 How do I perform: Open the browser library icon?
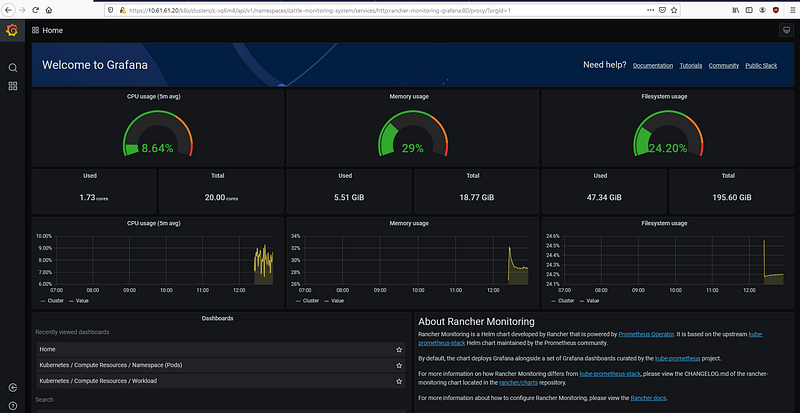pos(736,10)
